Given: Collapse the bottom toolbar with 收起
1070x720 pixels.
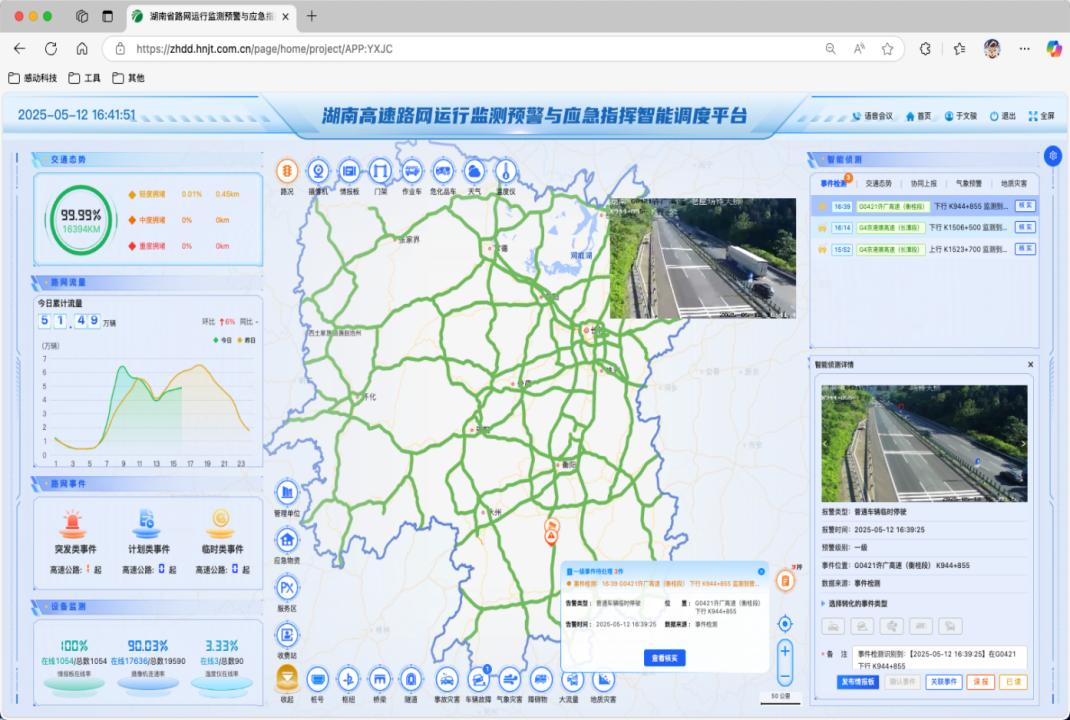Looking at the screenshot, I should 287,680.
